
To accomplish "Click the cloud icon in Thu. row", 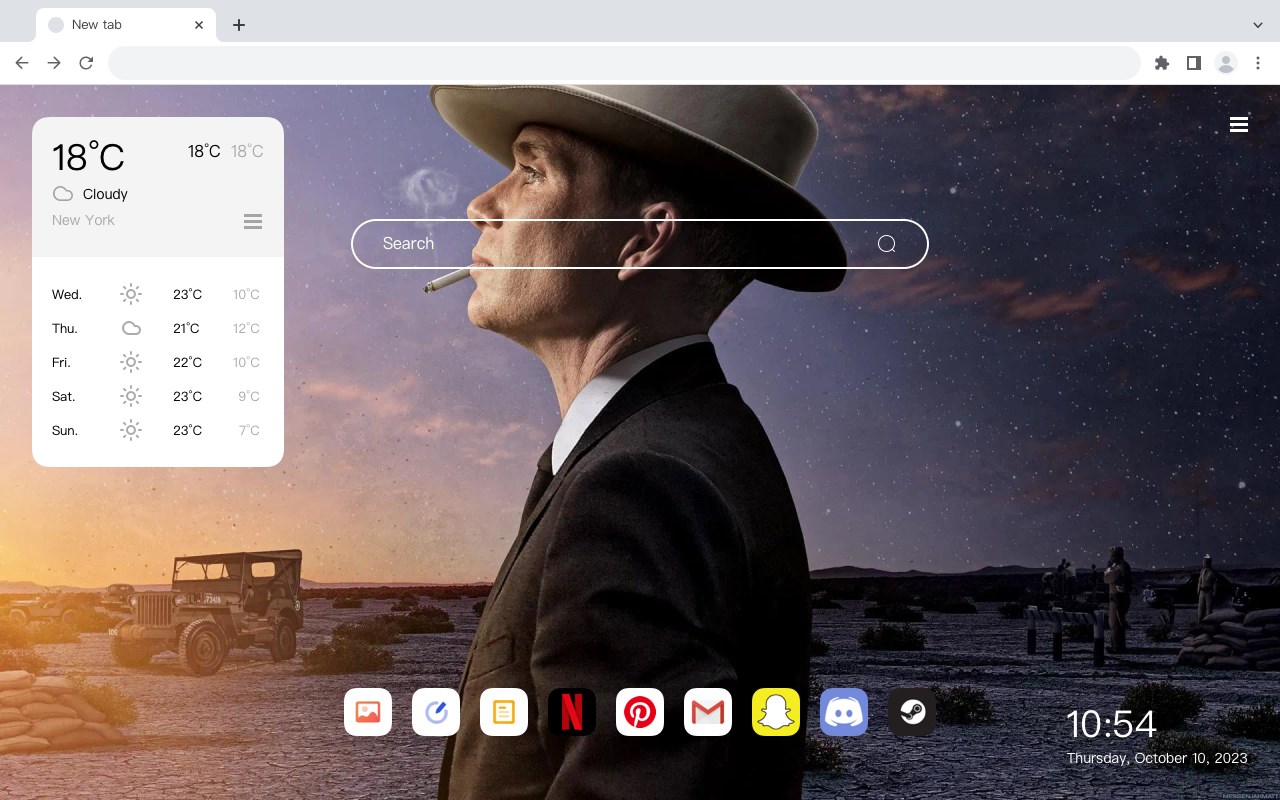I will [x=131, y=328].
